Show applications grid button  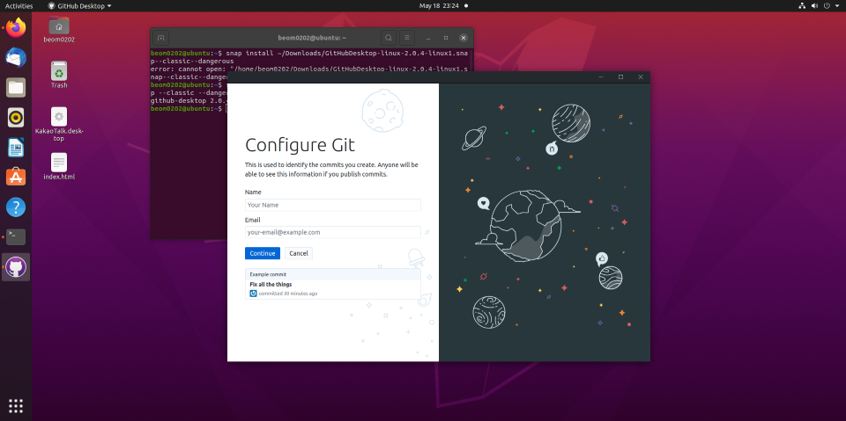point(16,405)
